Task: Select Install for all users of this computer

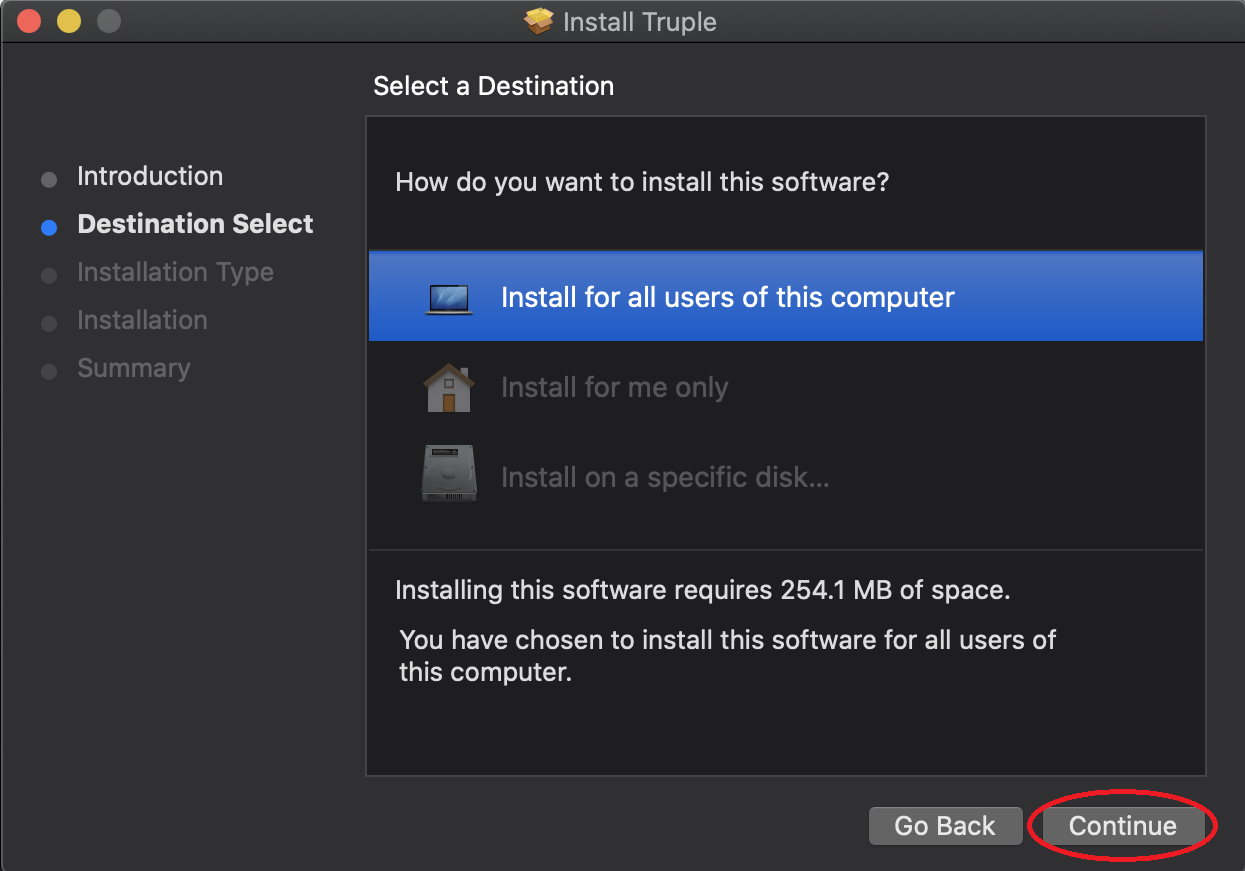Action: [x=786, y=297]
